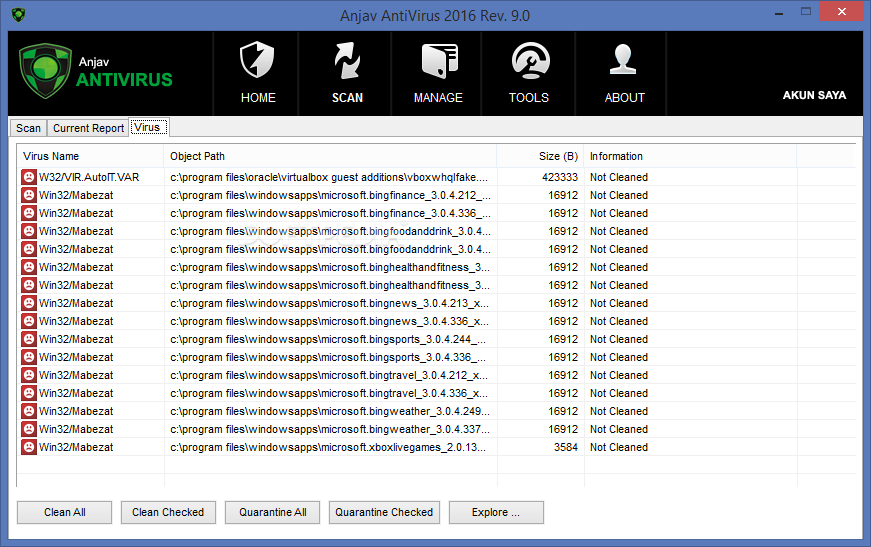Click the size value 3584
The width and height of the screenshot is (871, 547).
point(566,447)
